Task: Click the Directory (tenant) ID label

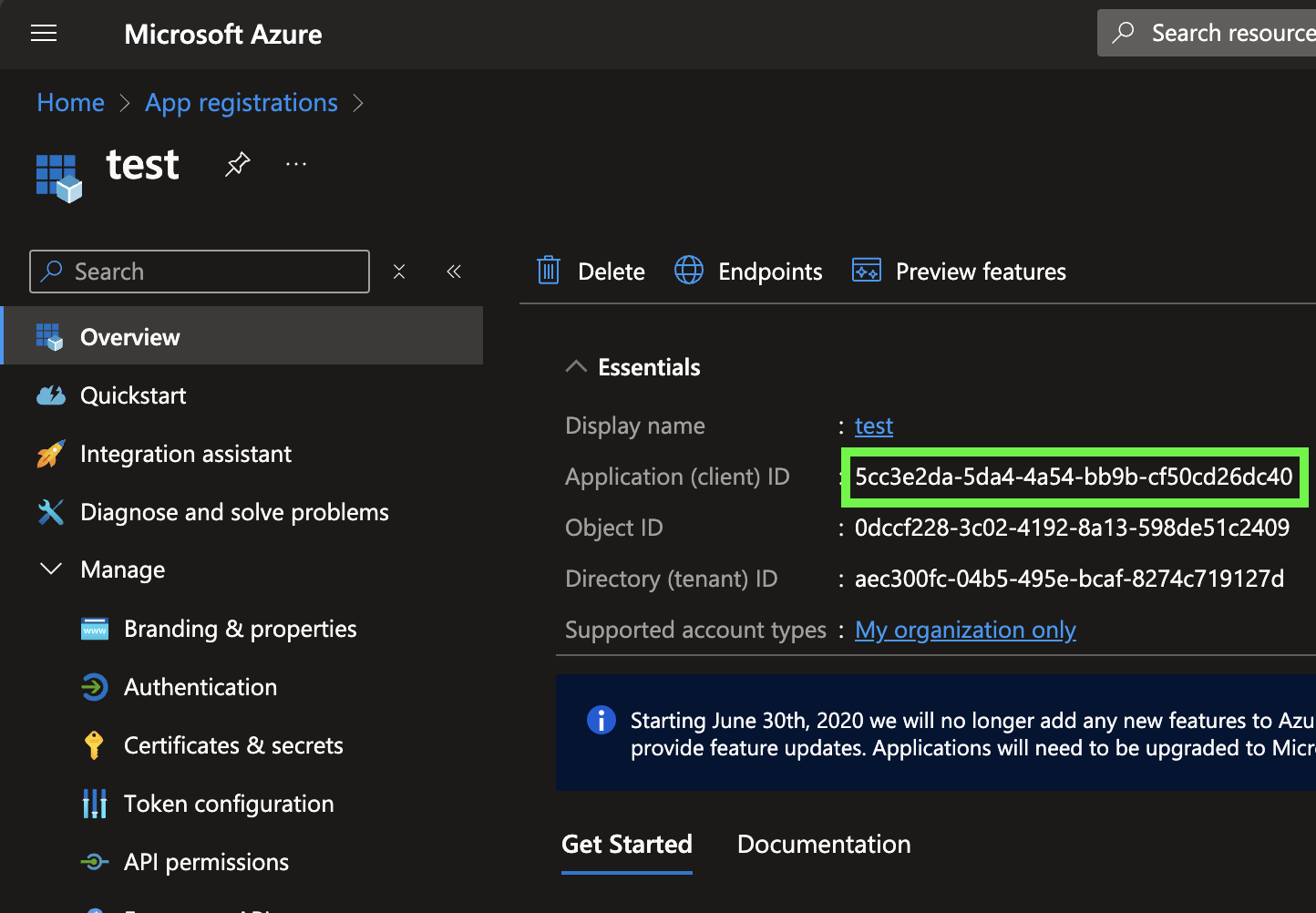Action: (x=672, y=579)
